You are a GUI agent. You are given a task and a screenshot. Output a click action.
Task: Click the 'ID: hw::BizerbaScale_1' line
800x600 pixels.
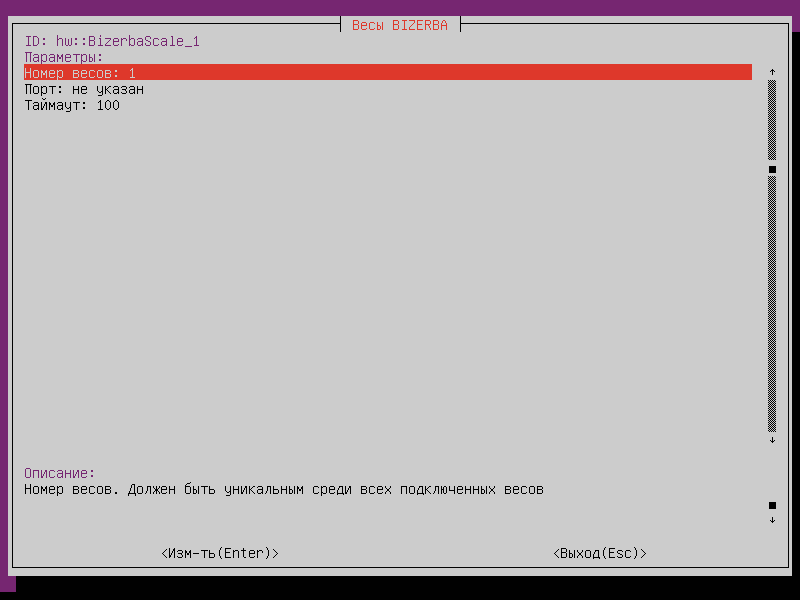pos(112,41)
